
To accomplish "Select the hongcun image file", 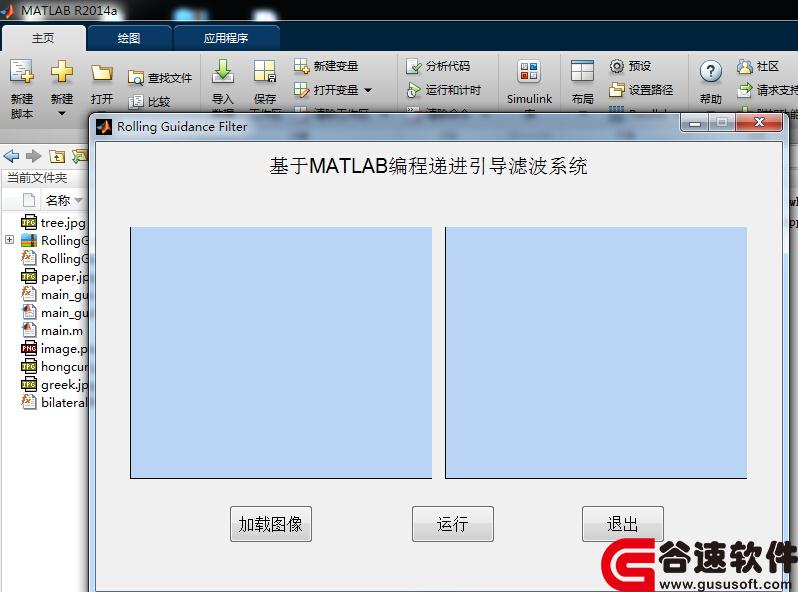I will 54,367.
